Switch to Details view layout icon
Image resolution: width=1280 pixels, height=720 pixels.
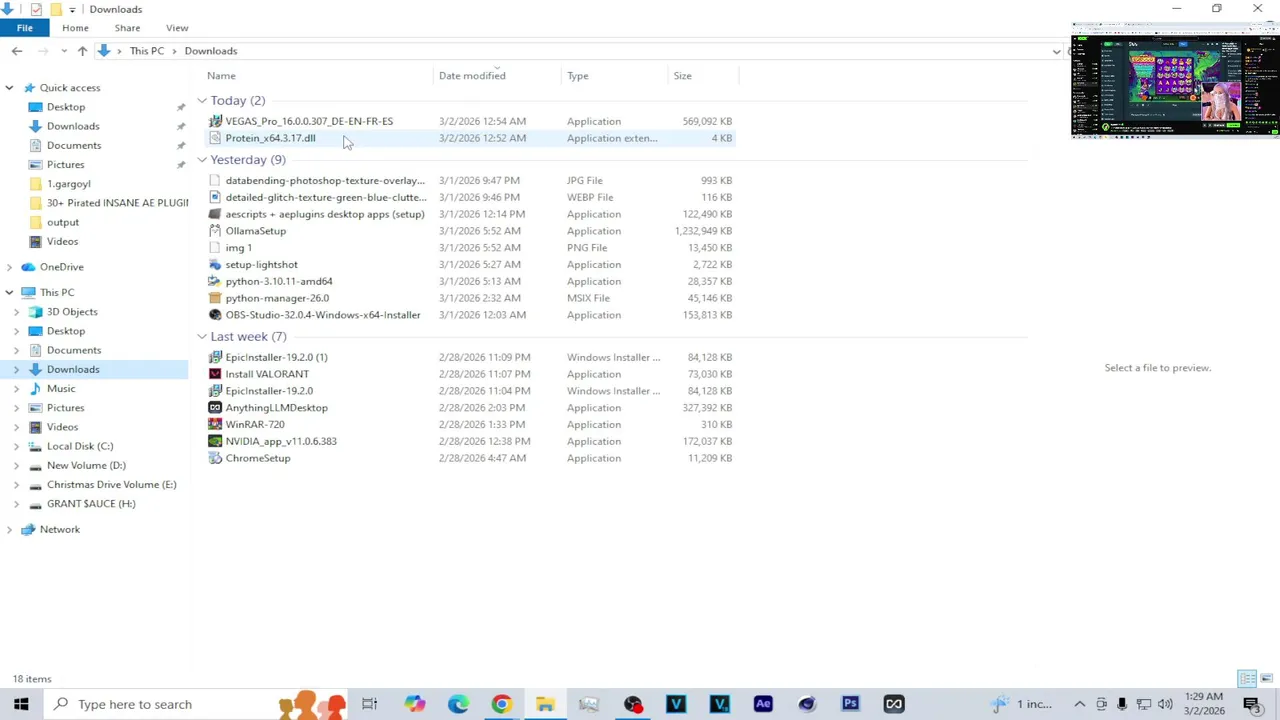tap(1247, 679)
